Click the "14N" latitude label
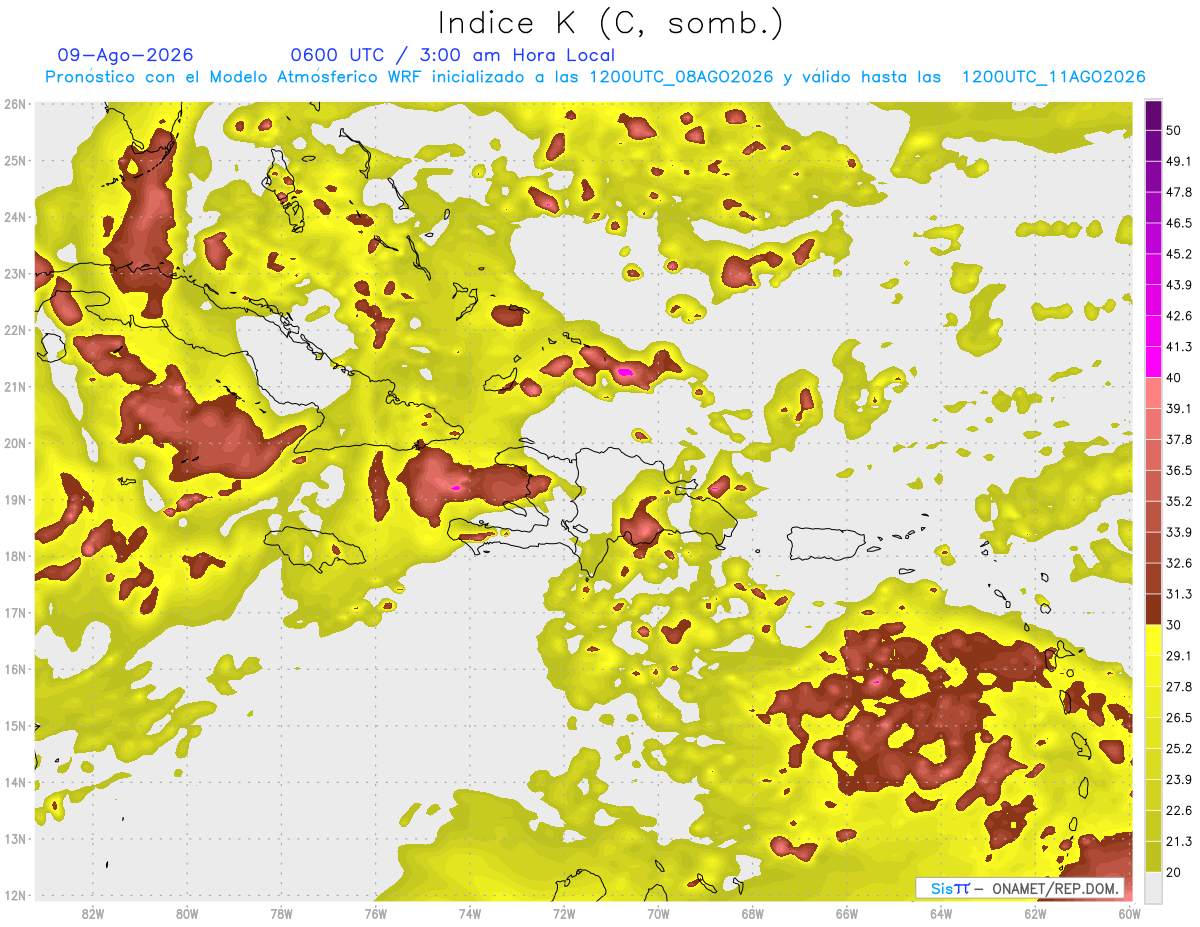This screenshot has height=927, width=1200. point(15,782)
